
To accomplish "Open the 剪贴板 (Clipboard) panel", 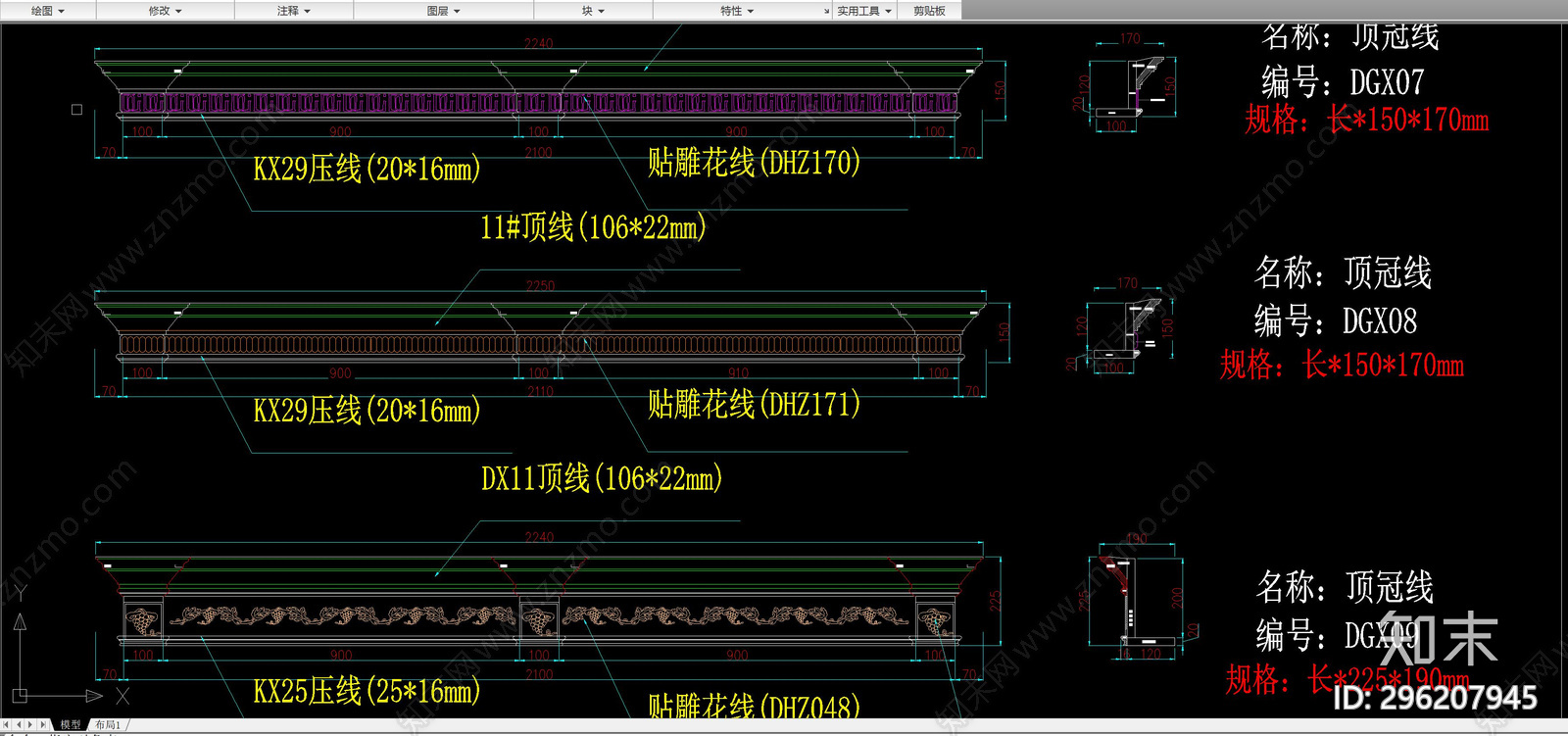I will click(x=929, y=11).
